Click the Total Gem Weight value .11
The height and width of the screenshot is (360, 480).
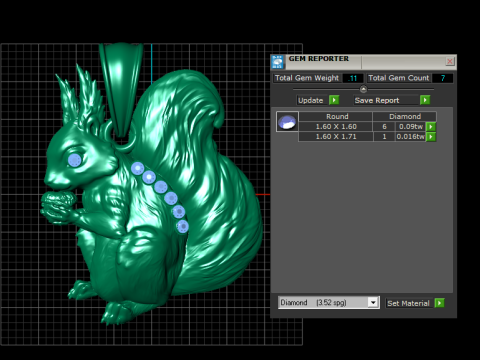point(353,78)
